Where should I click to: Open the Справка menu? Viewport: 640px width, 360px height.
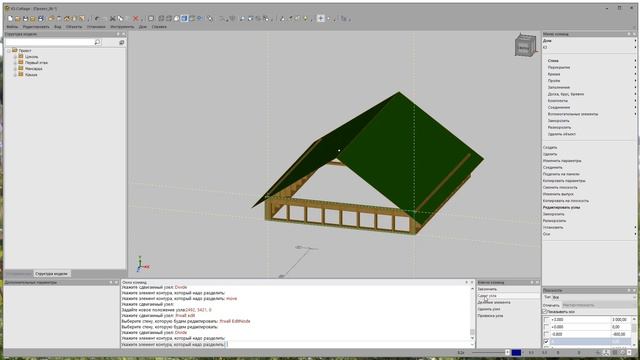click(159, 27)
